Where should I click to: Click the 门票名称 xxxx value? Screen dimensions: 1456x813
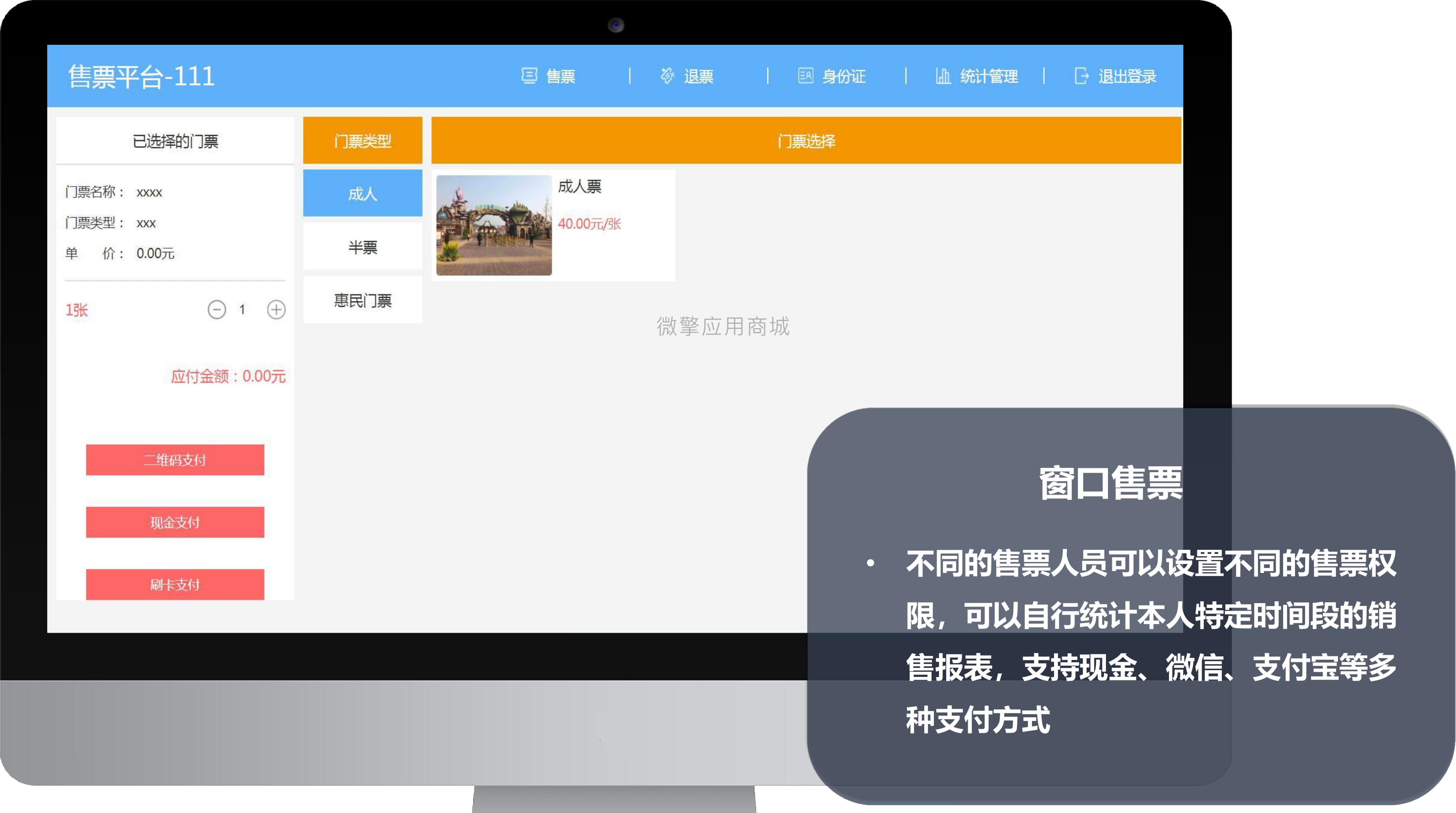(149, 192)
